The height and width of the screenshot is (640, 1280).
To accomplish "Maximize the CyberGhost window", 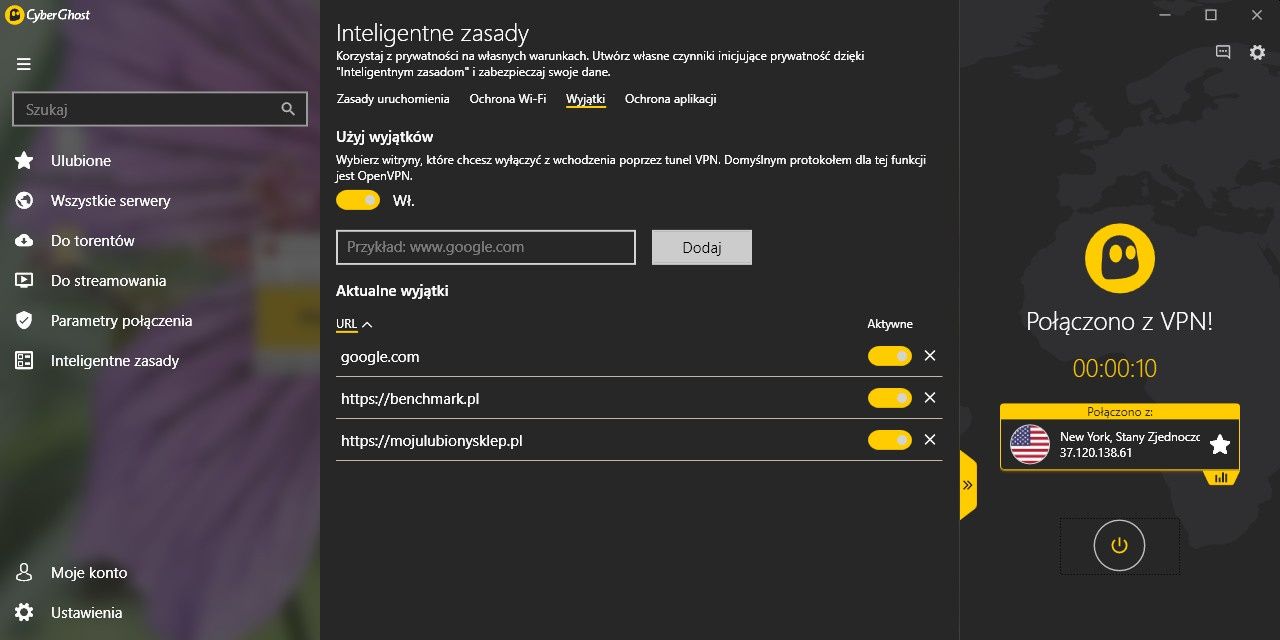I will point(1211,15).
